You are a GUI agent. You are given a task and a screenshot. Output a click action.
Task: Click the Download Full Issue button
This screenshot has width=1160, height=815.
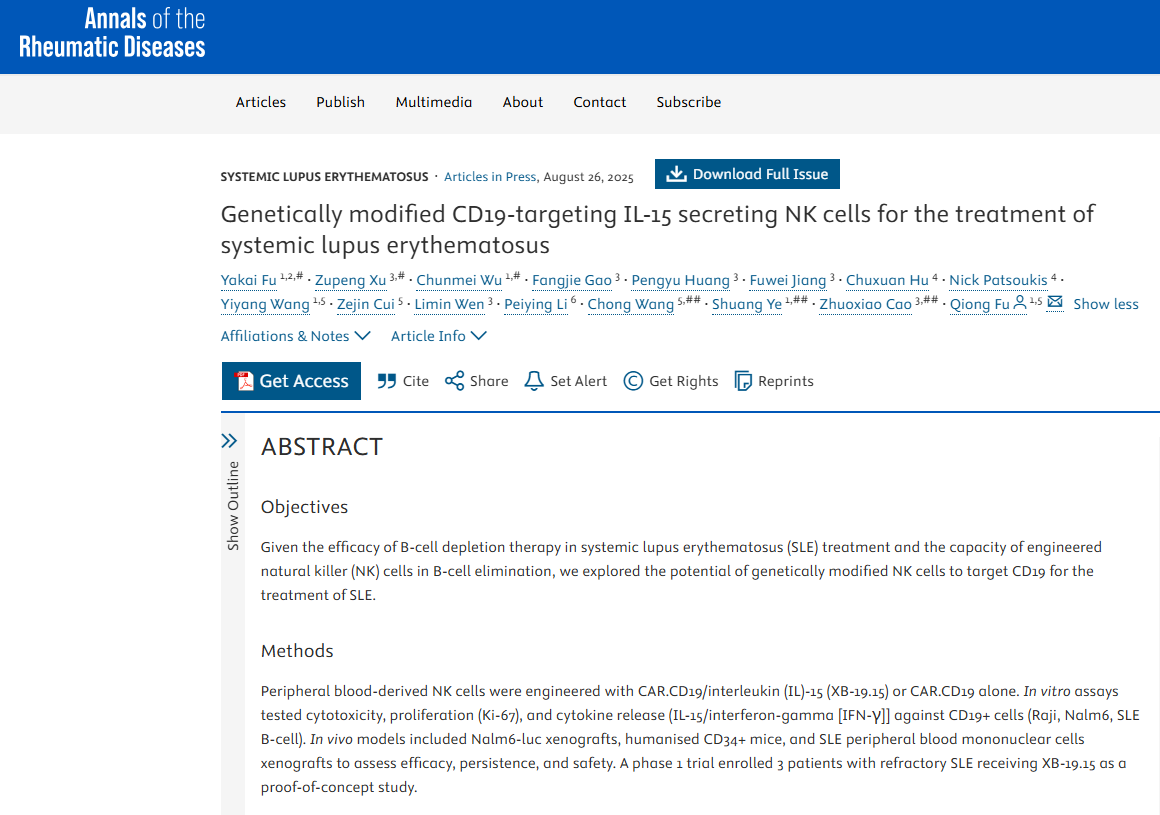pos(747,174)
